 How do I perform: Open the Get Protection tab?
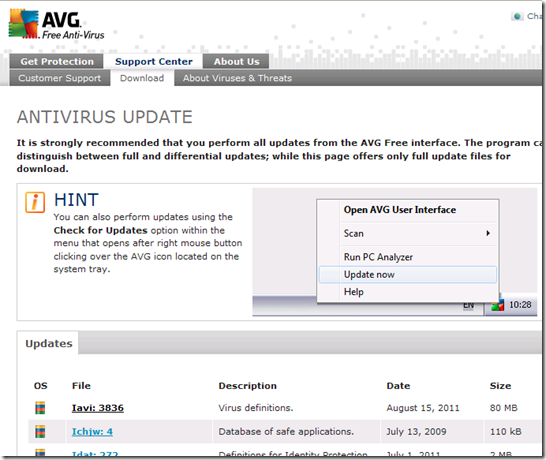[56, 61]
